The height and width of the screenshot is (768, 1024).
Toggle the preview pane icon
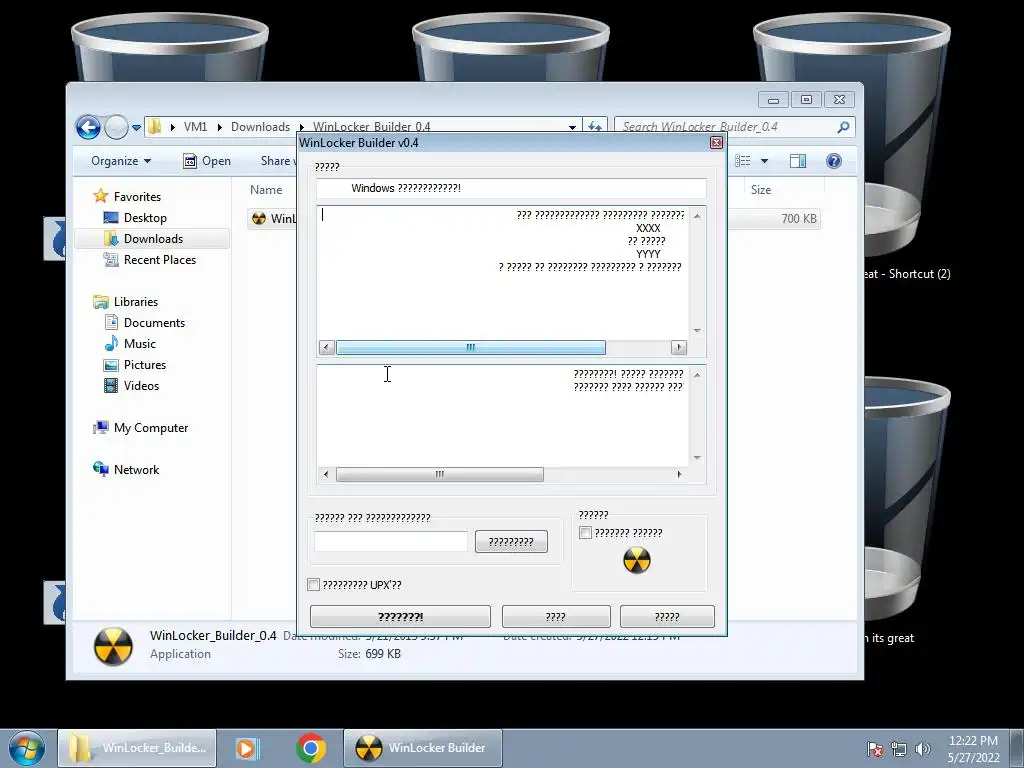798,161
